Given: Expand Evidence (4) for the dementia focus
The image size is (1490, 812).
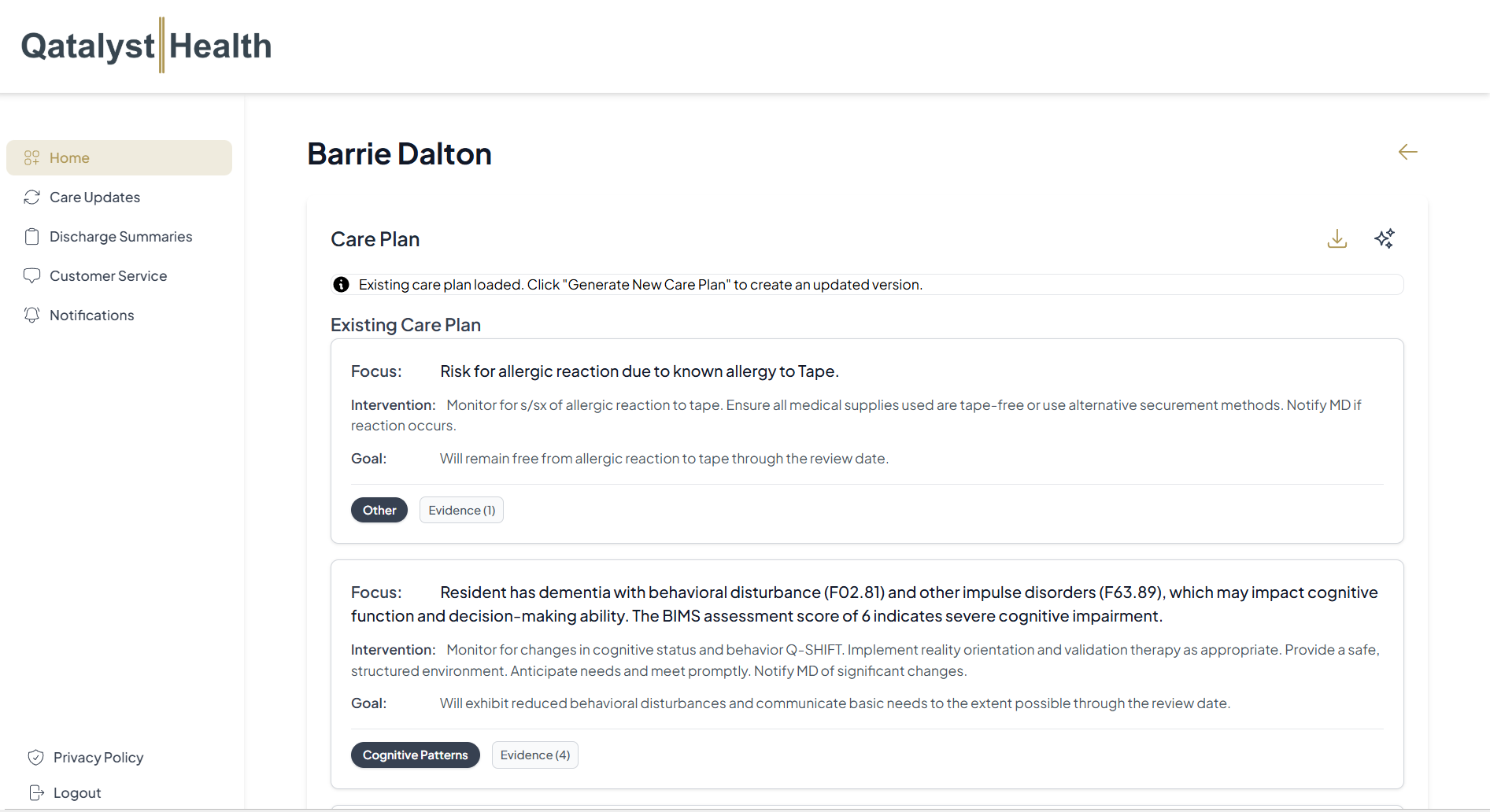Looking at the screenshot, I should point(534,755).
